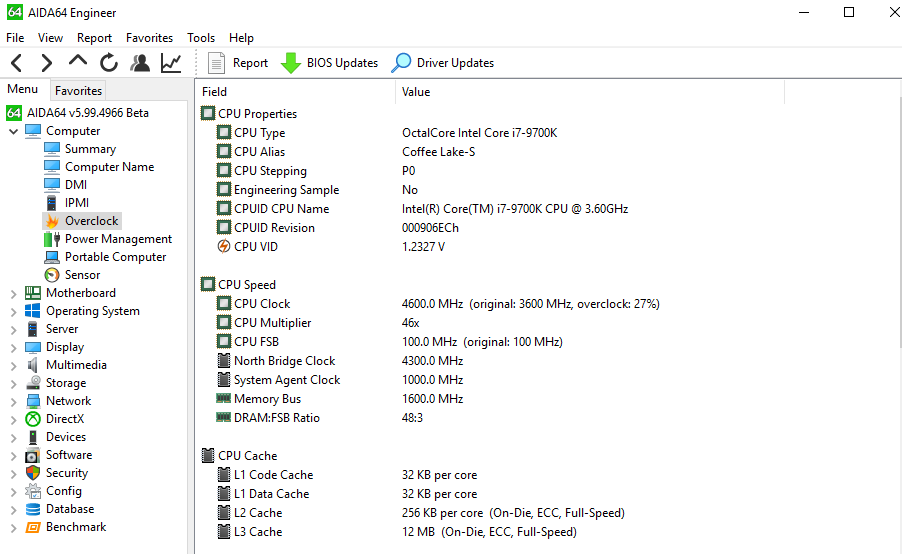This screenshot has height=554, width=916.
Task: Go back using the left arrow
Action: [17, 63]
